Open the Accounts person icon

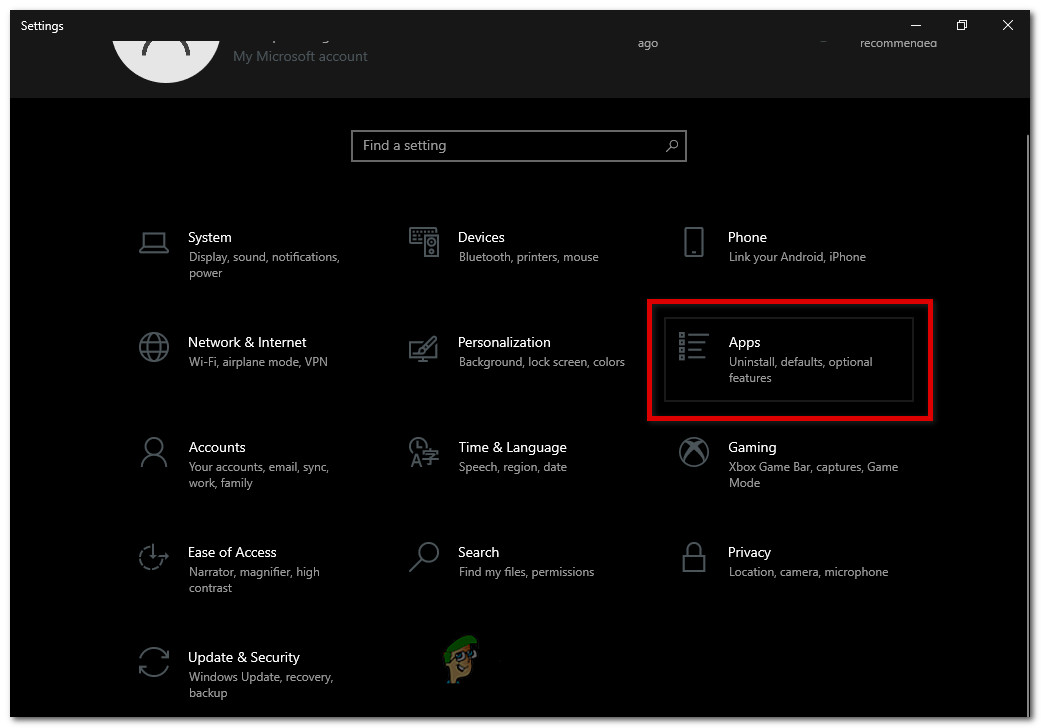(153, 453)
